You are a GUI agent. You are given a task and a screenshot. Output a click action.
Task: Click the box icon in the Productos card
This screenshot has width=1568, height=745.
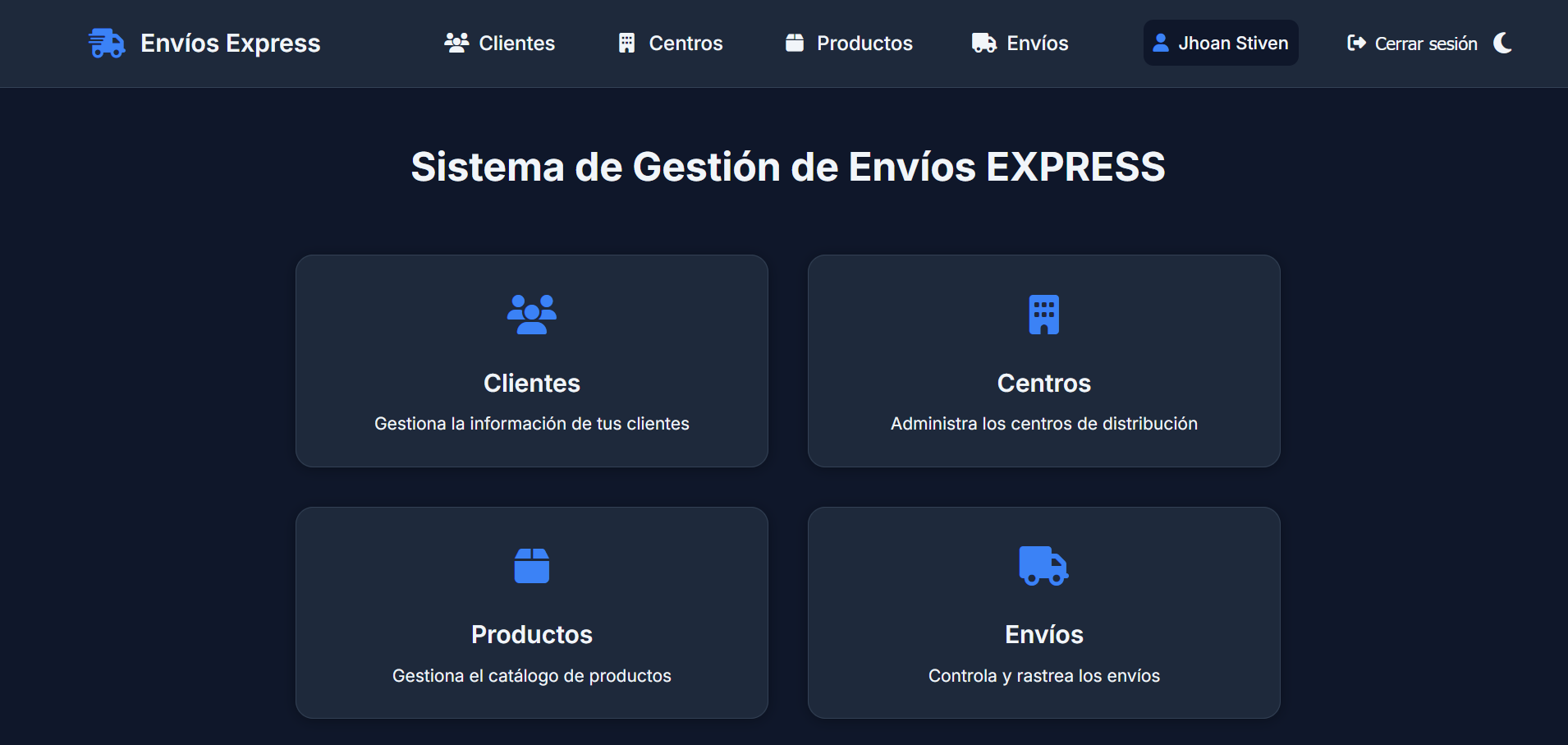(531, 566)
